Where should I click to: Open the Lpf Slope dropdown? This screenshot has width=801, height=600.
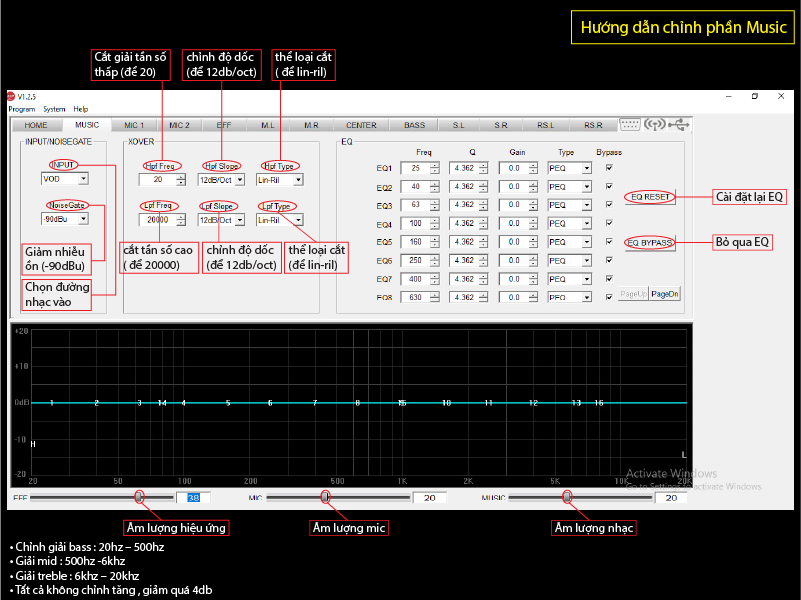[221, 220]
